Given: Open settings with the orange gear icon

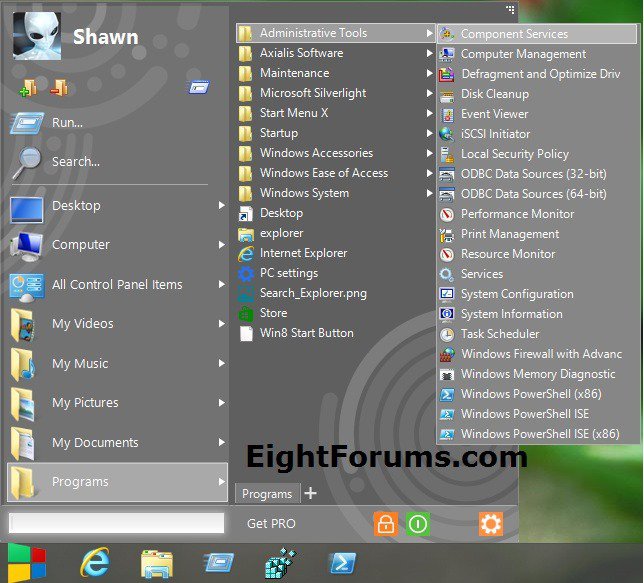Looking at the screenshot, I should pos(491,524).
